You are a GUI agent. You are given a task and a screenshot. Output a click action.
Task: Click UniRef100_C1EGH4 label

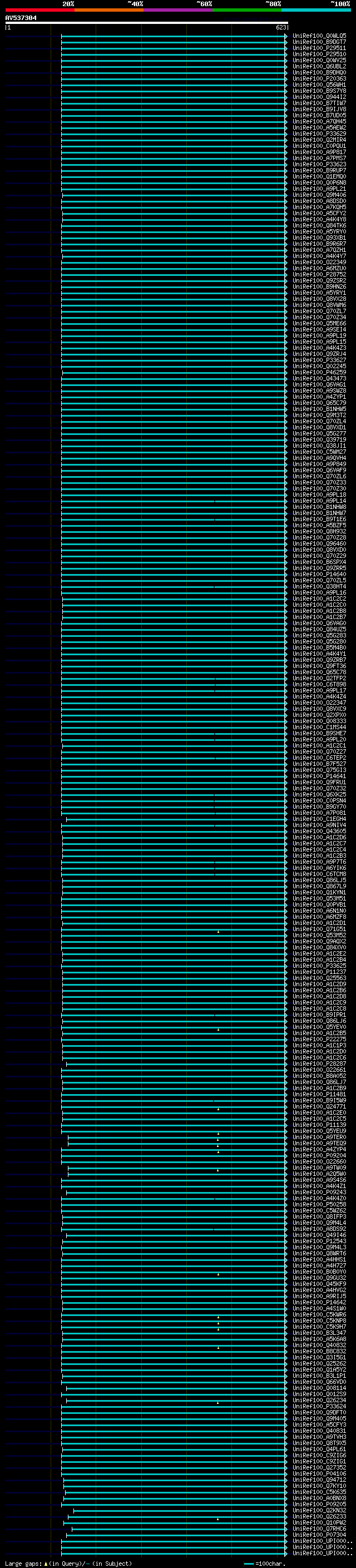[x=319, y=819]
